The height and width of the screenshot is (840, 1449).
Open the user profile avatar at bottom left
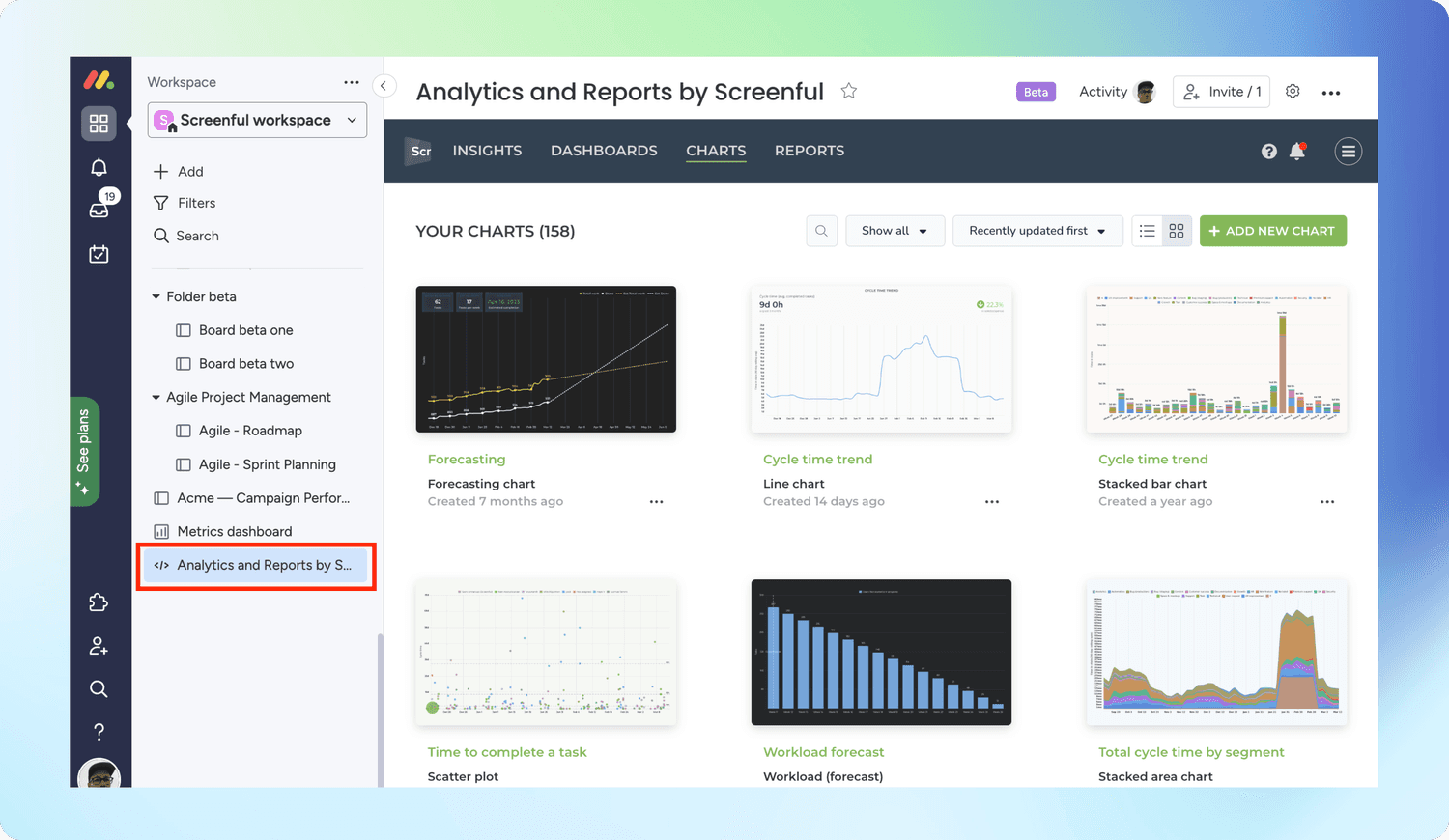99,774
